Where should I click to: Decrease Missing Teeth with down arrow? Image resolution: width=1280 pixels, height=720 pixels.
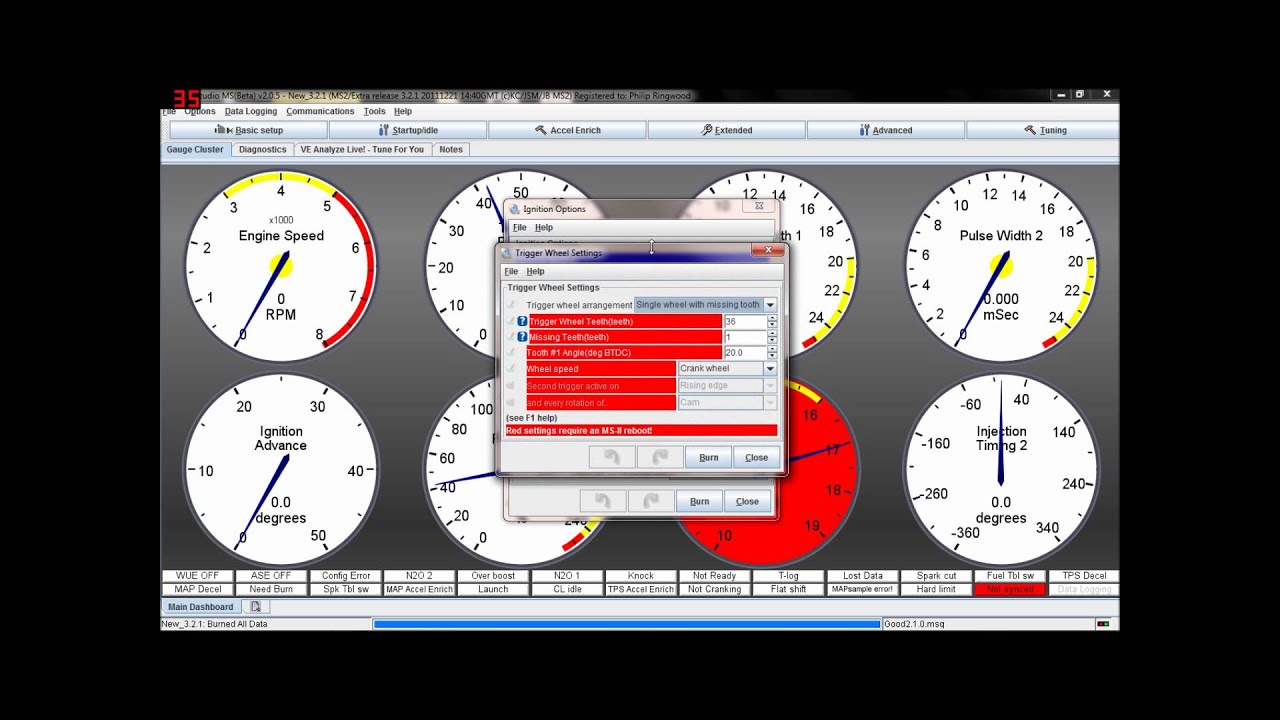pyautogui.click(x=772, y=340)
